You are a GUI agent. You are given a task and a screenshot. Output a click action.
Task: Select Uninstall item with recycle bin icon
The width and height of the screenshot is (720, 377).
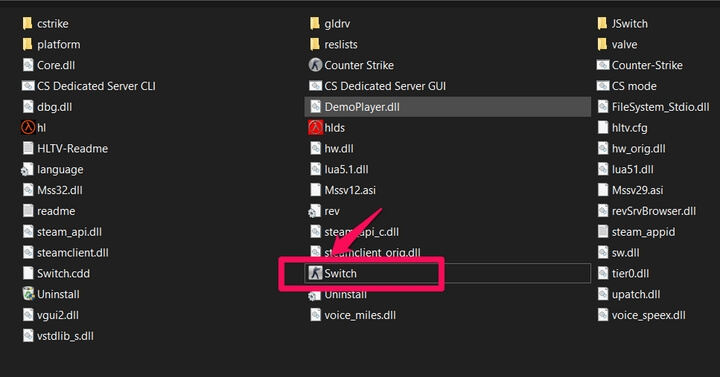coord(51,294)
